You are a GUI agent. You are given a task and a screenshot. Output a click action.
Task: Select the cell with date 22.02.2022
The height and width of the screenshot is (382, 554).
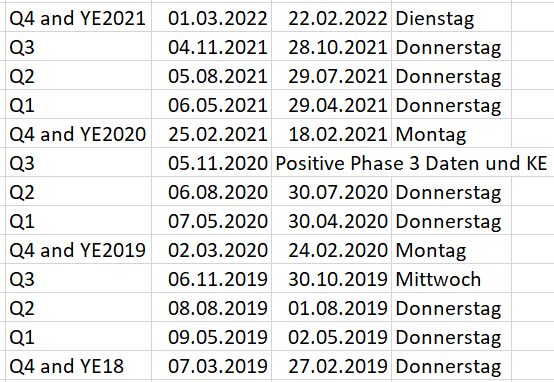pos(331,18)
